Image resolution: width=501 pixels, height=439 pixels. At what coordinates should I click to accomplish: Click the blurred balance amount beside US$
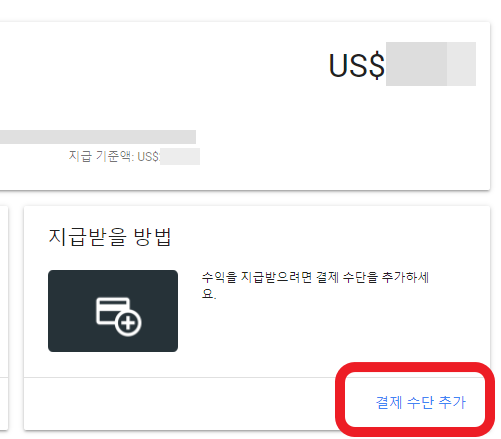tap(431, 64)
